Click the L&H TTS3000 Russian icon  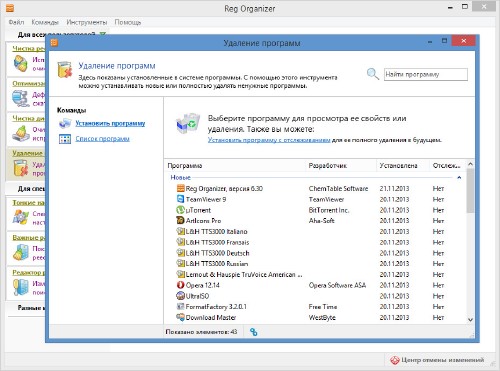(180, 263)
